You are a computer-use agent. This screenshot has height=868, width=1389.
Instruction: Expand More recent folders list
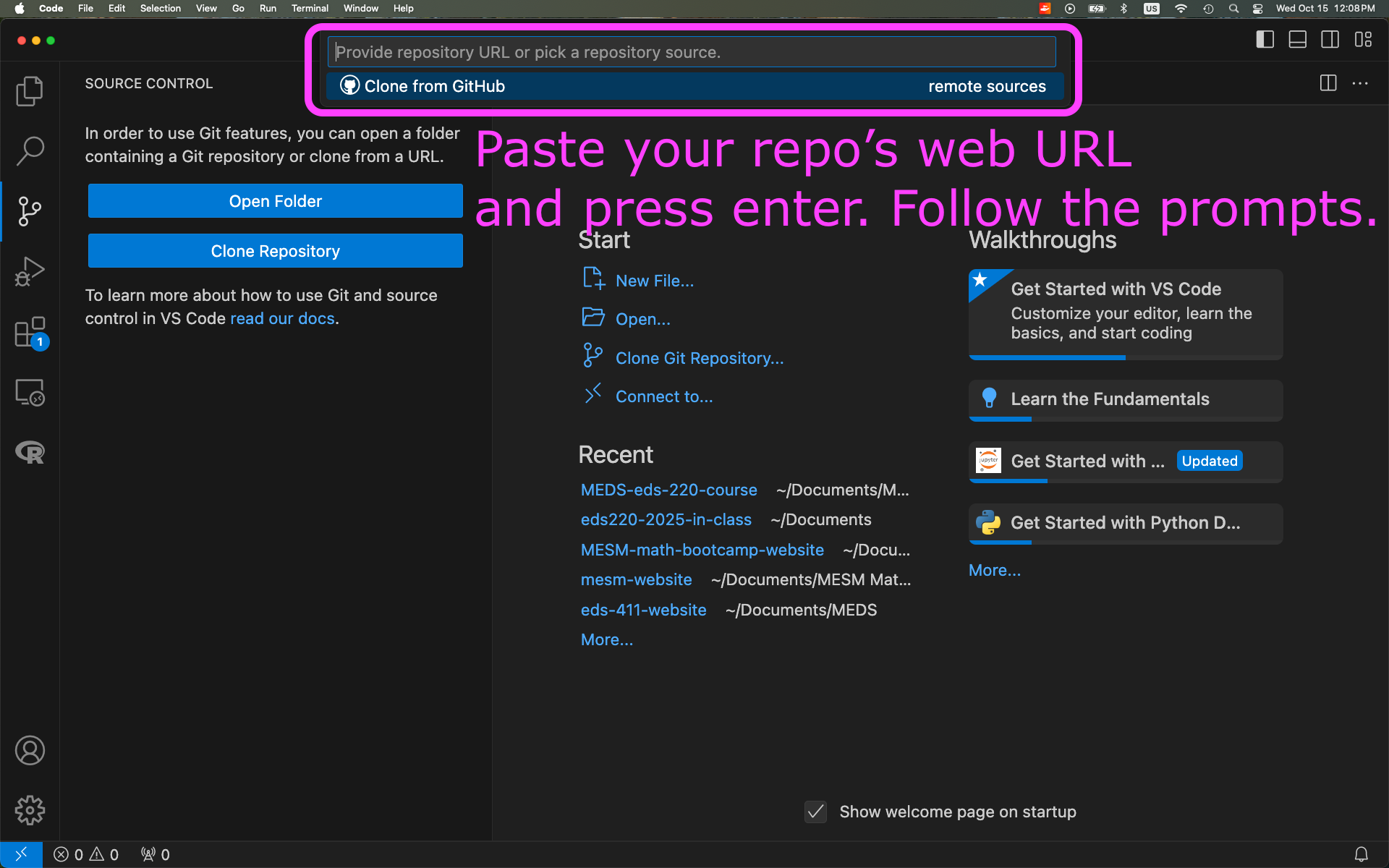(x=606, y=639)
